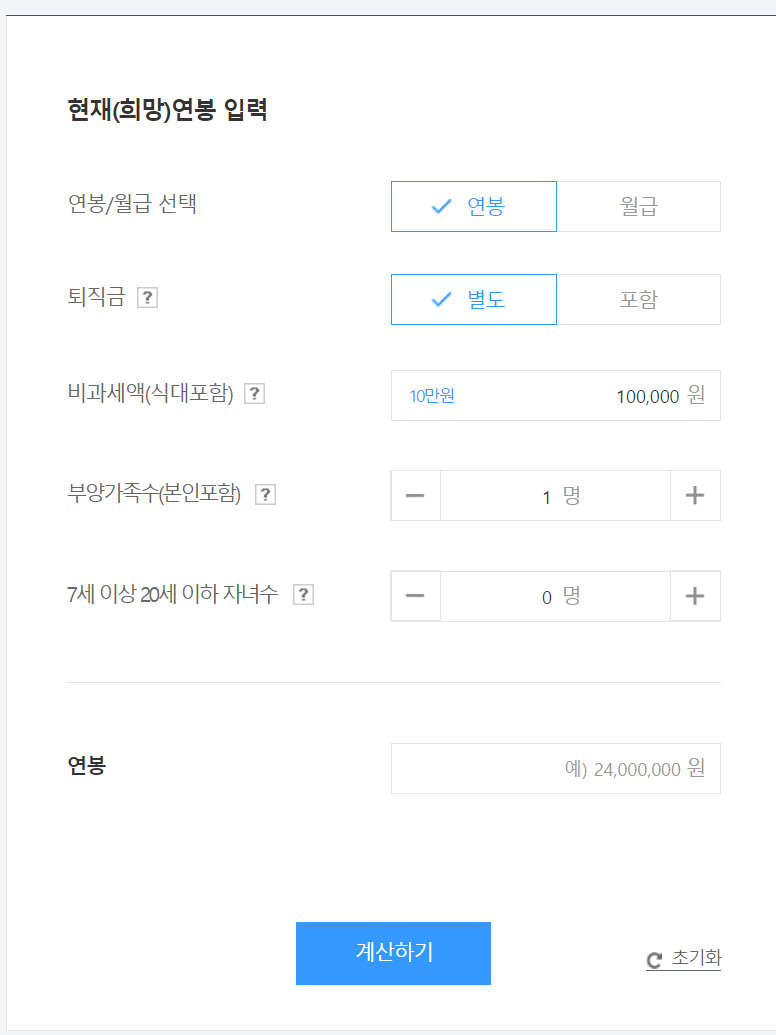This screenshot has width=776, height=1035.
Task: Switch salary type to 월급
Action: 638,206
